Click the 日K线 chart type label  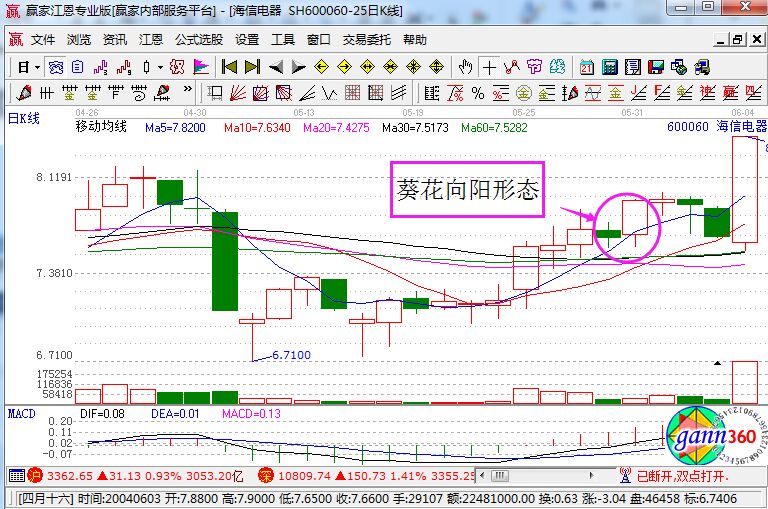click(24, 118)
